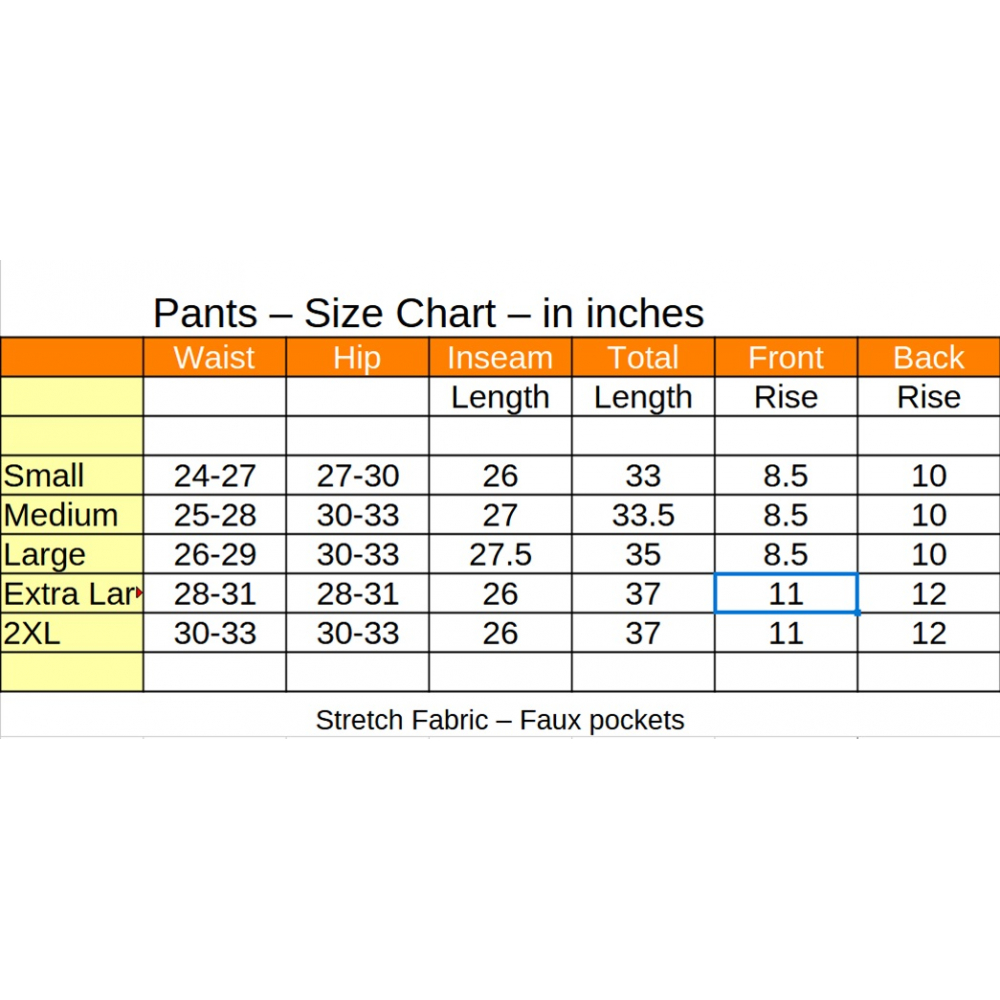Click Medium total length value 33.5
Viewport: 1000px width, 1000px height.
tap(643, 515)
